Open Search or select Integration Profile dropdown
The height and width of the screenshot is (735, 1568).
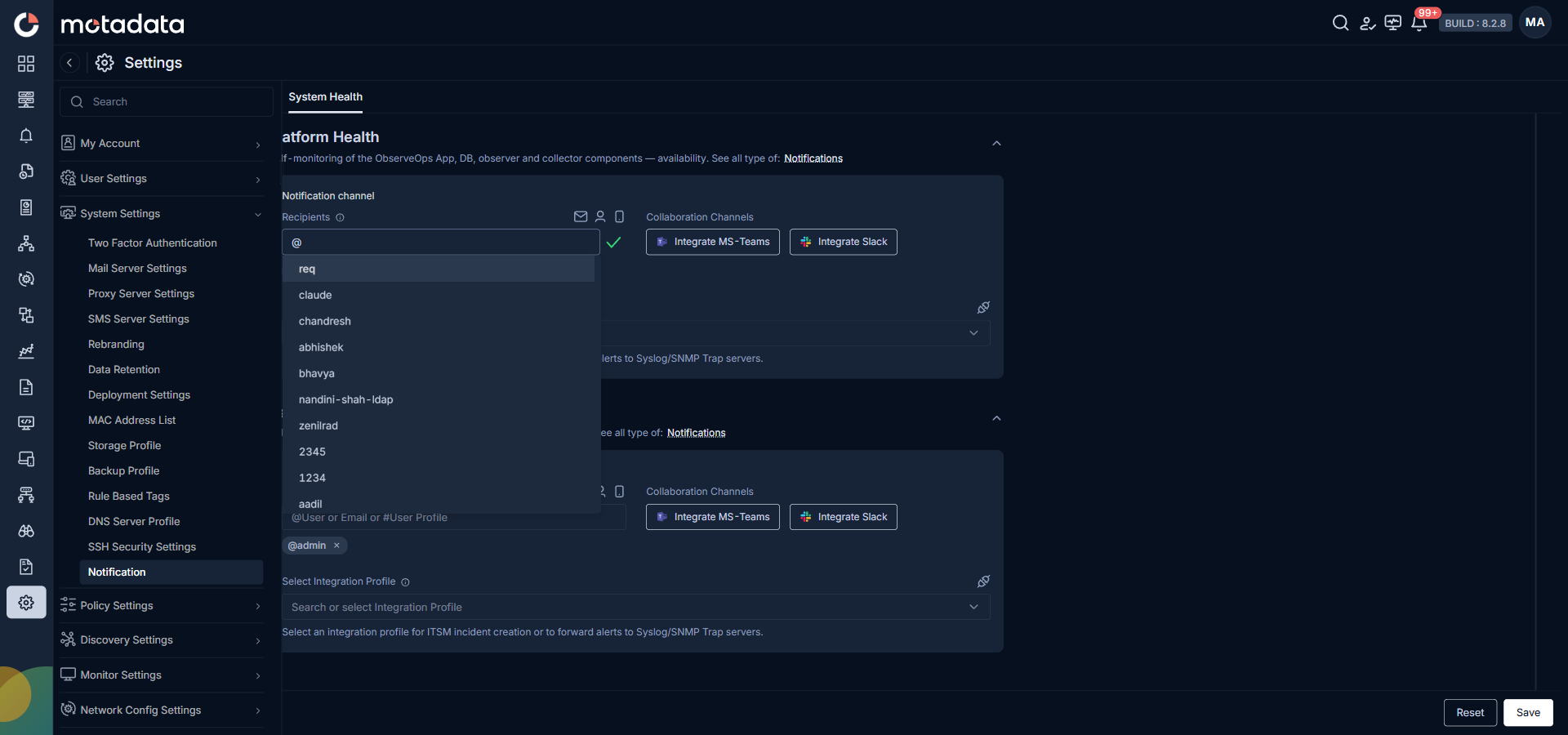[635, 607]
